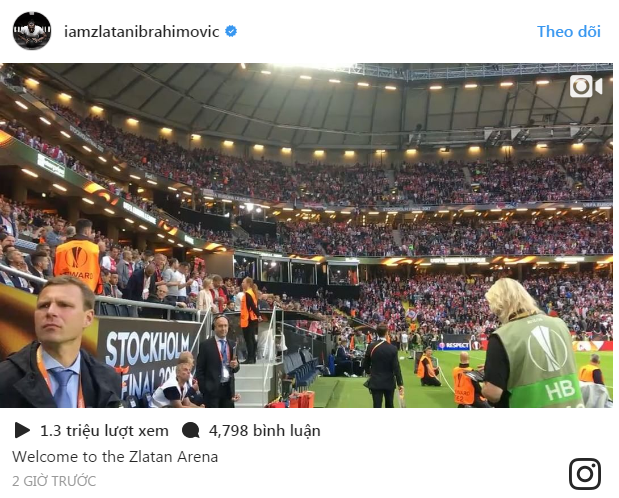Image resolution: width=619 pixels, height=498 pixels.
Task: Follow the account via Theo dõi
Action: tap(568, 32)
